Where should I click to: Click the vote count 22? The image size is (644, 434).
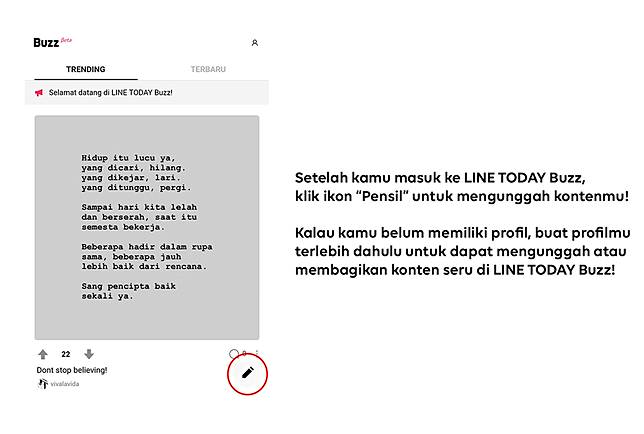(x=66, y=354)
